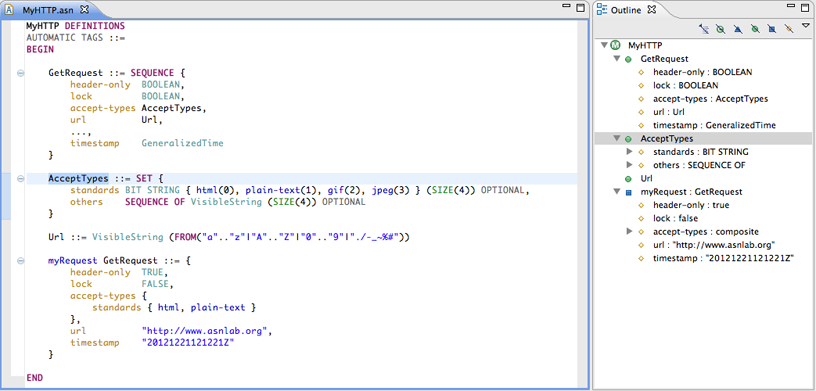Click the green circle icon beside Url
816x391 pixels.
tap(628, 179)
